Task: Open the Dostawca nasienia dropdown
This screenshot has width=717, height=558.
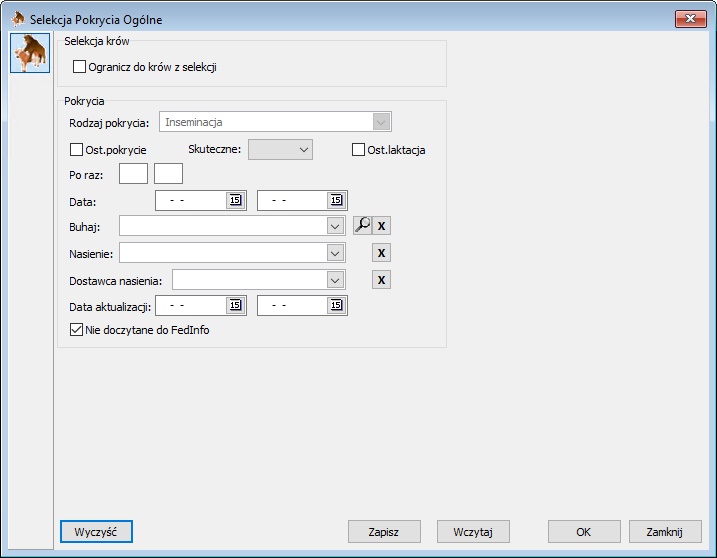Action: 336,280
